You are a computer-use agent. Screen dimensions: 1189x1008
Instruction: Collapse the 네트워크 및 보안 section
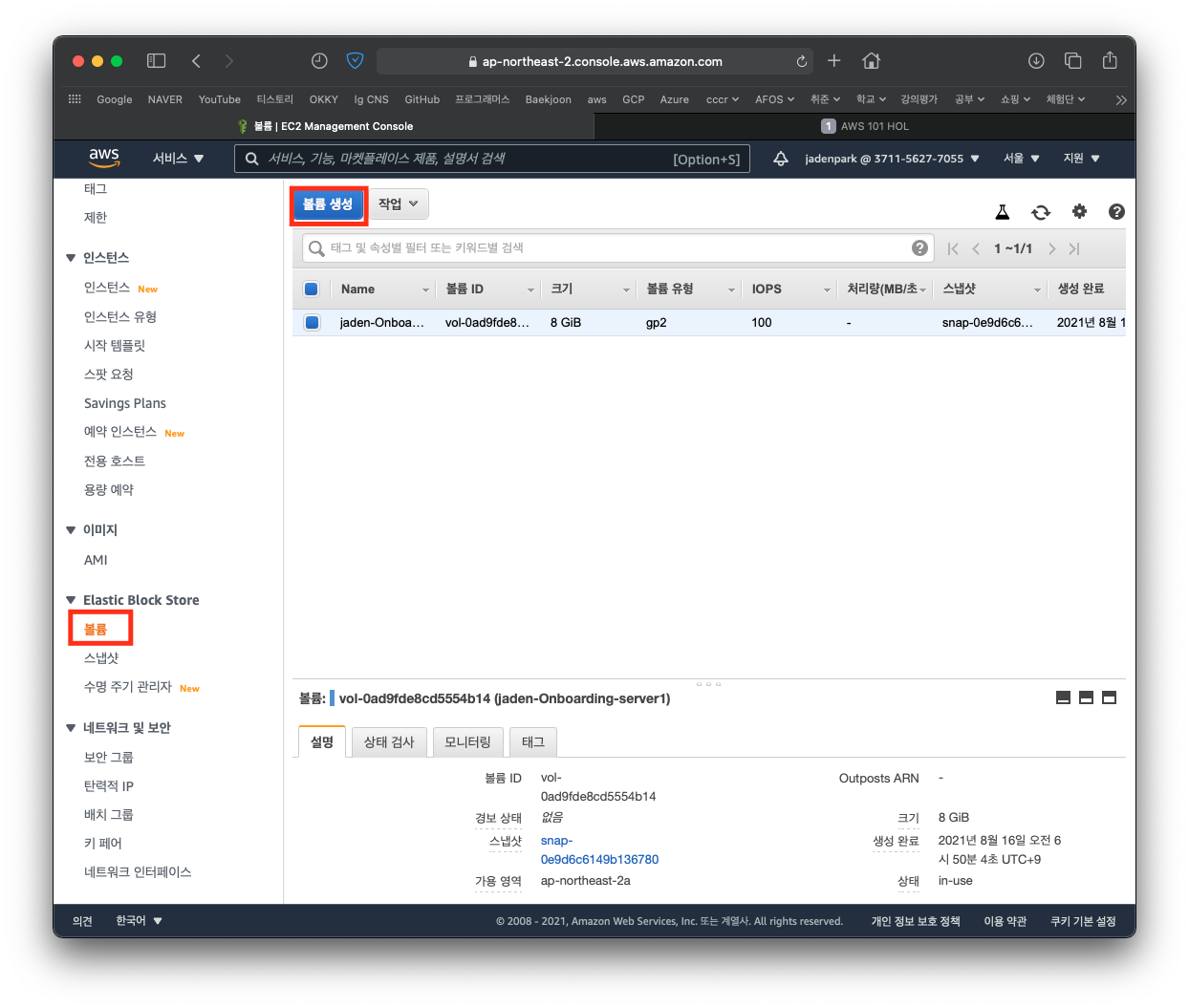[71, 728]
